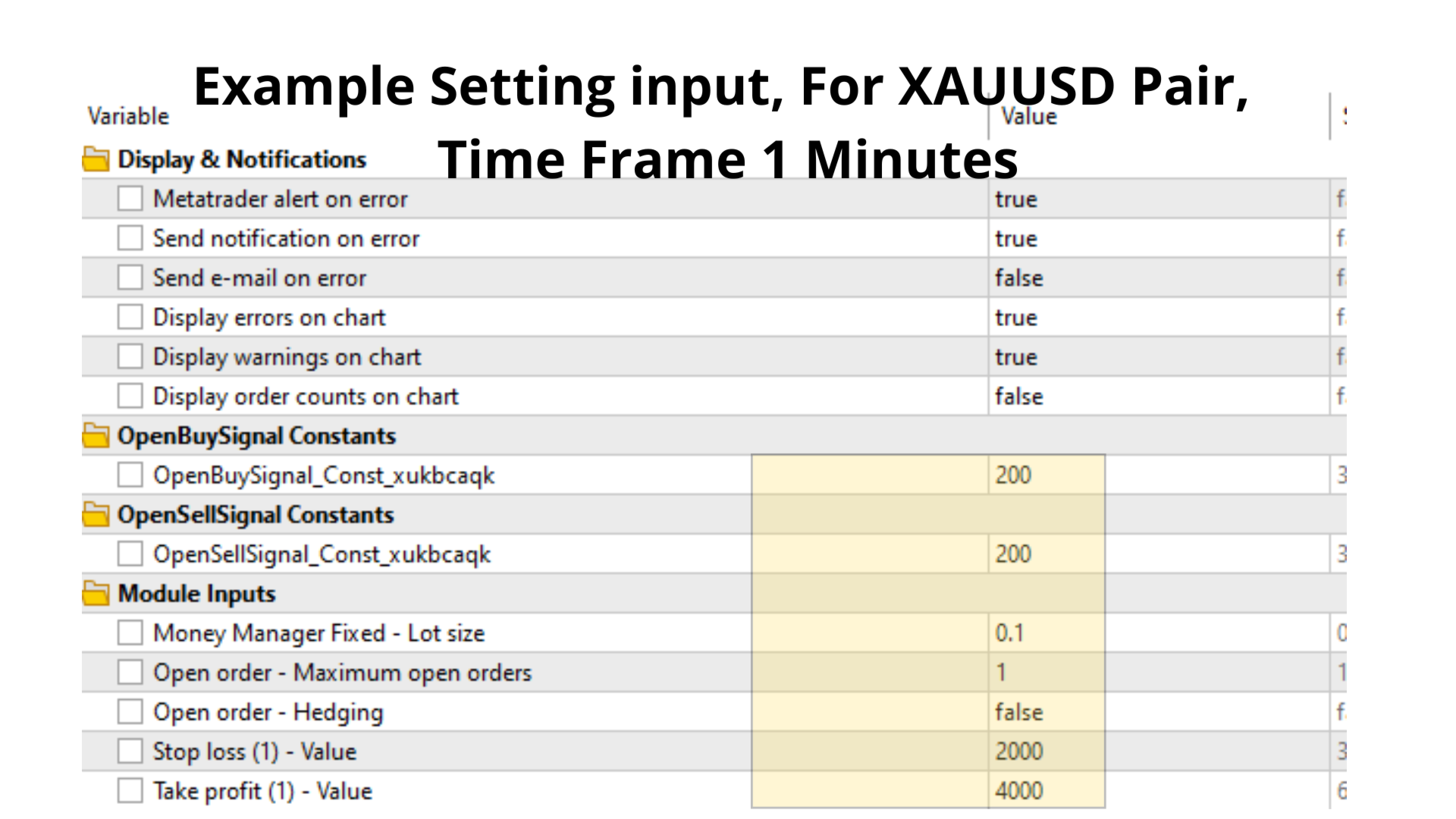Collapse the Module Inputs group
1456x819 pixels.
coord(196,594)
